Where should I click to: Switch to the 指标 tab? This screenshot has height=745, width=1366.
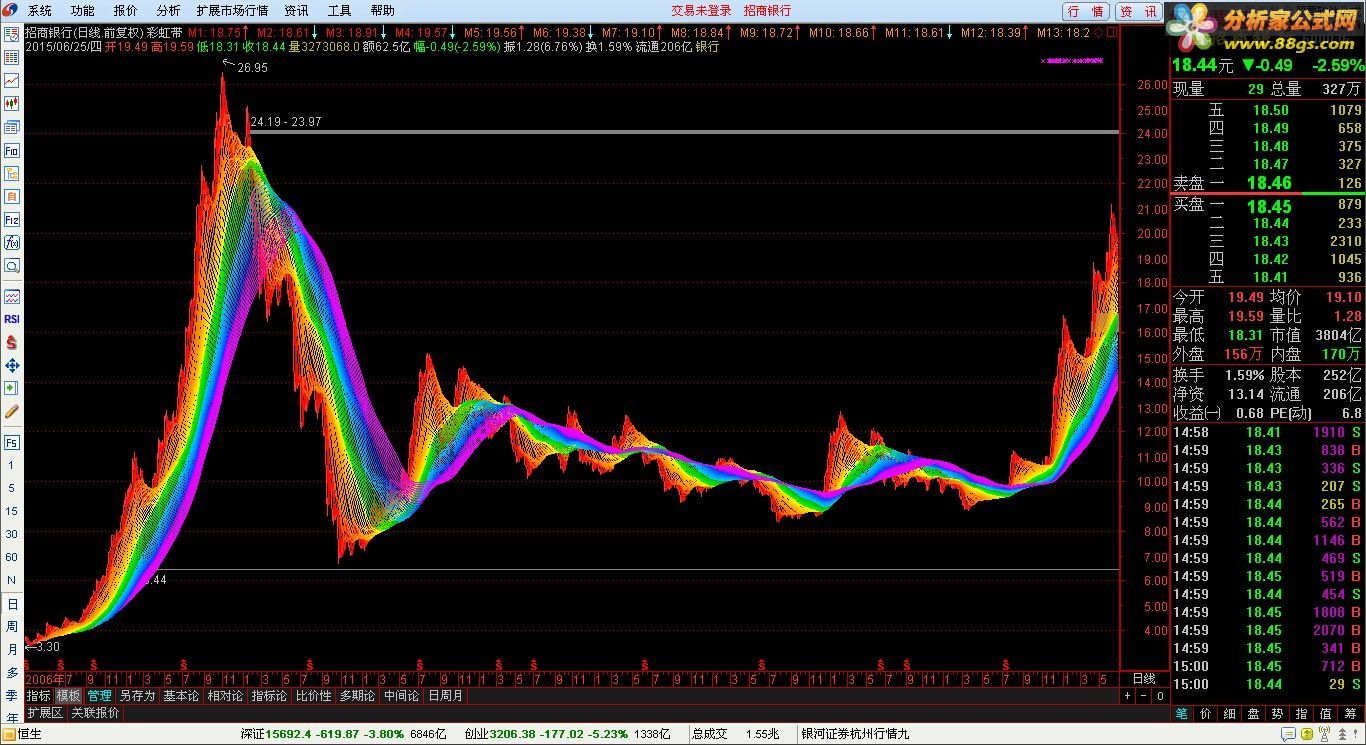[x=39, y=696]
